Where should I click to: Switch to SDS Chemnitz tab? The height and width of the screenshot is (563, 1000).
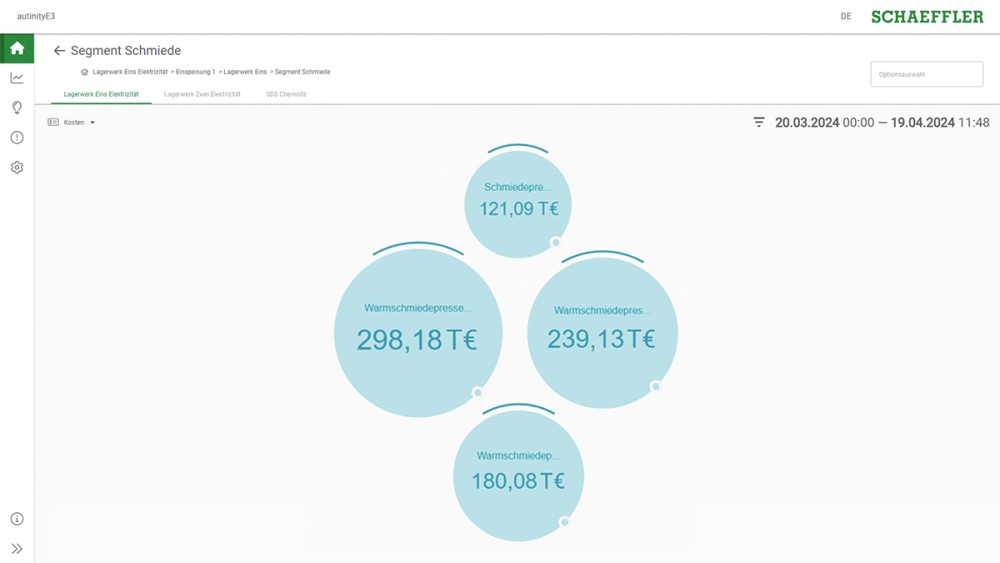[x=286, y=94]
